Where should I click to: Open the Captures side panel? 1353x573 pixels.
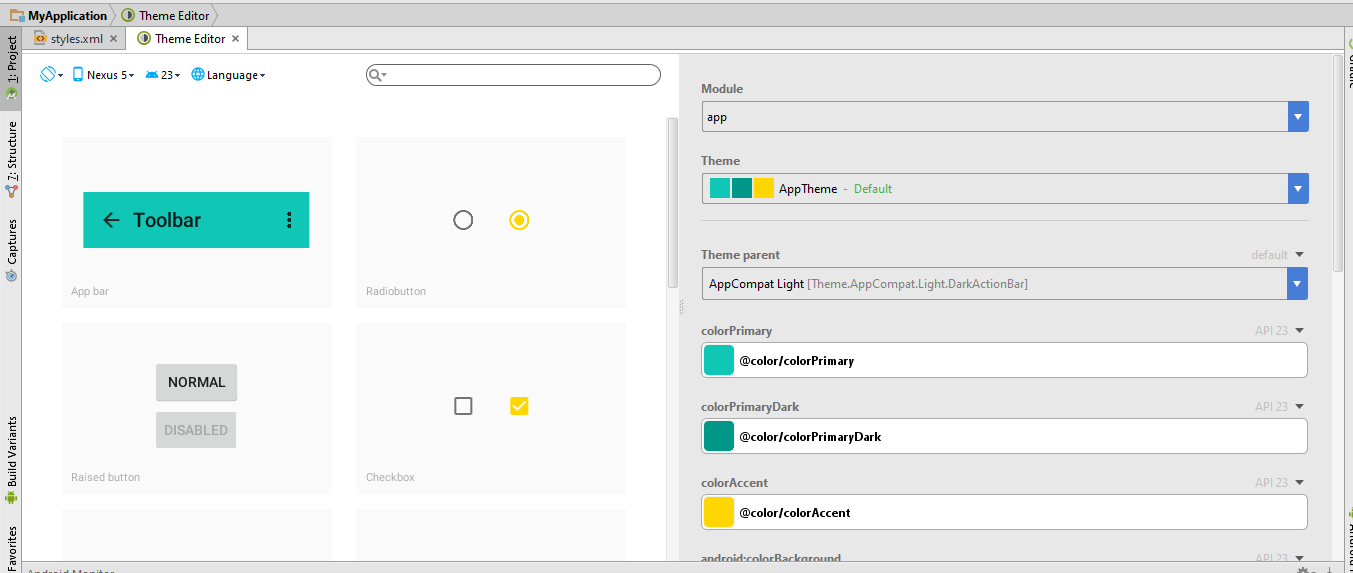(11, 250)
